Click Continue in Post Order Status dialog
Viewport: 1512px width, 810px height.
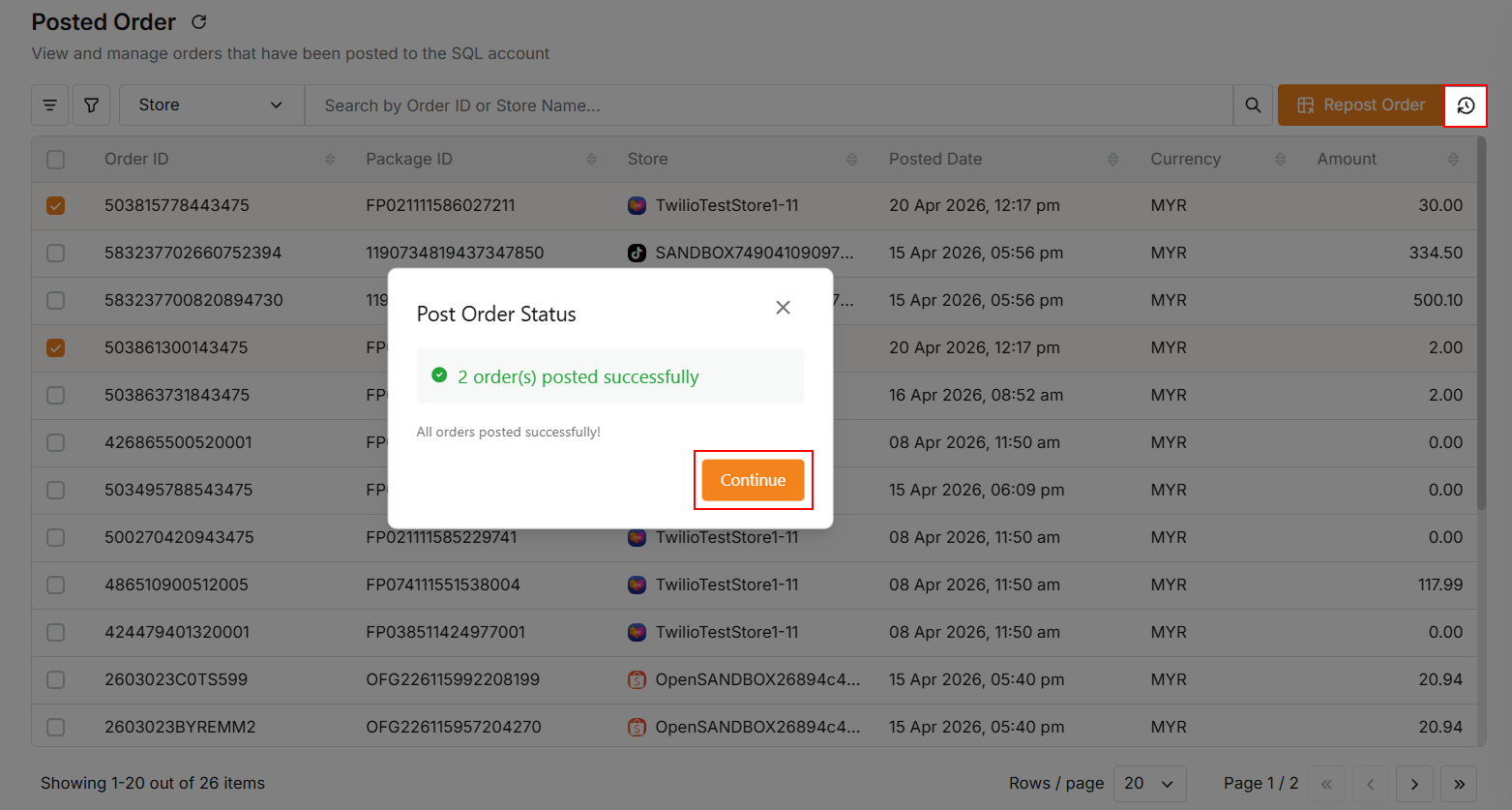753,480
